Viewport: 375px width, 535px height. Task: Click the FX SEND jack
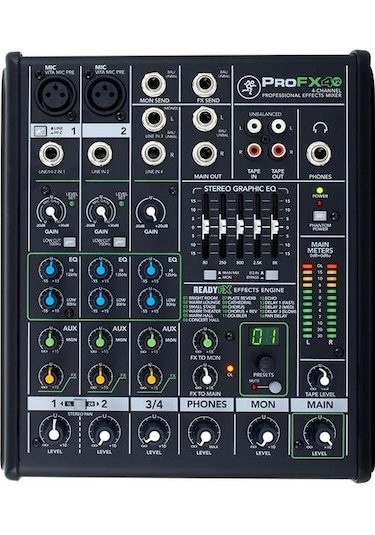(x=204, y=84)
